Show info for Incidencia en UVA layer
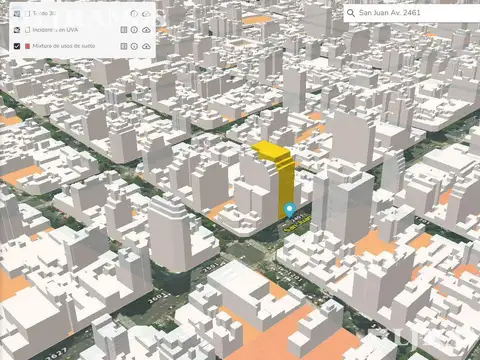The image size is (480, 360). coord(134,30)
